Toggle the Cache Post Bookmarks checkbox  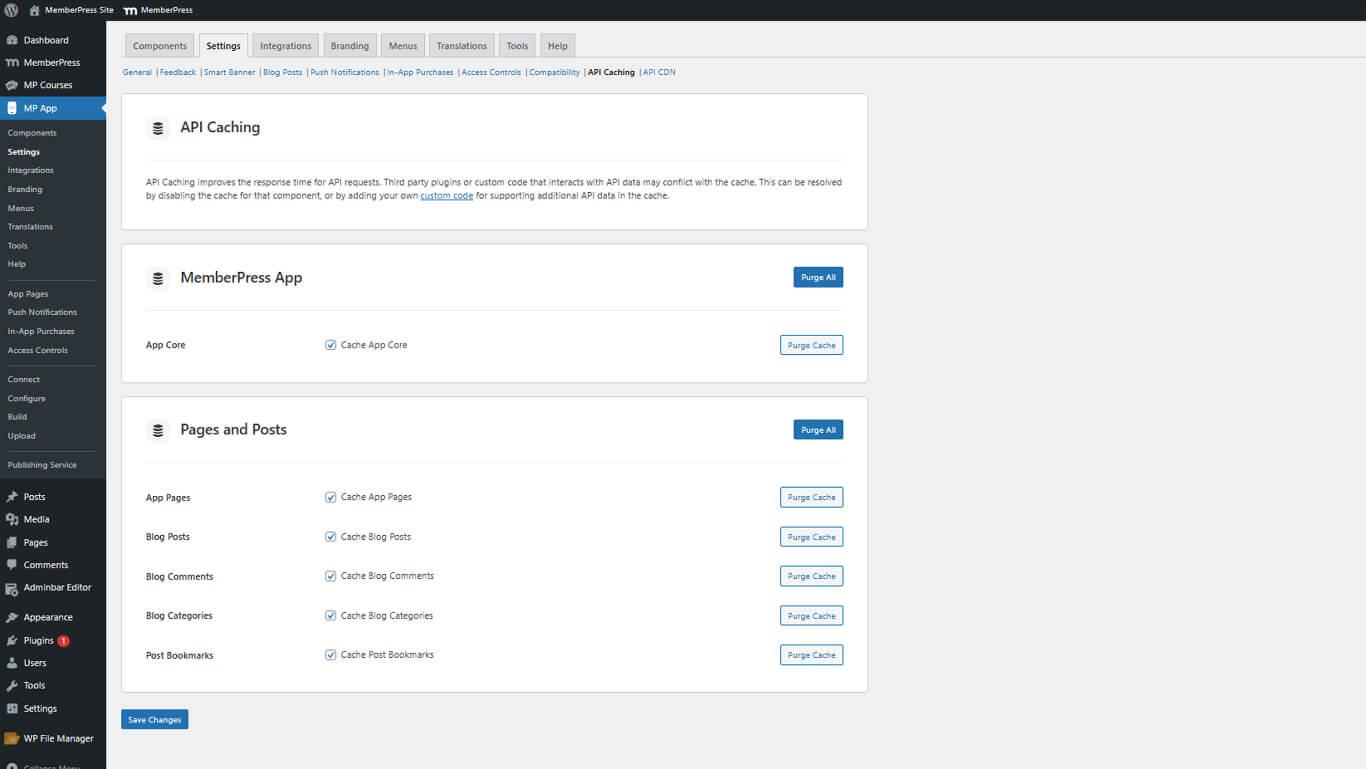(x=331, y=655)
